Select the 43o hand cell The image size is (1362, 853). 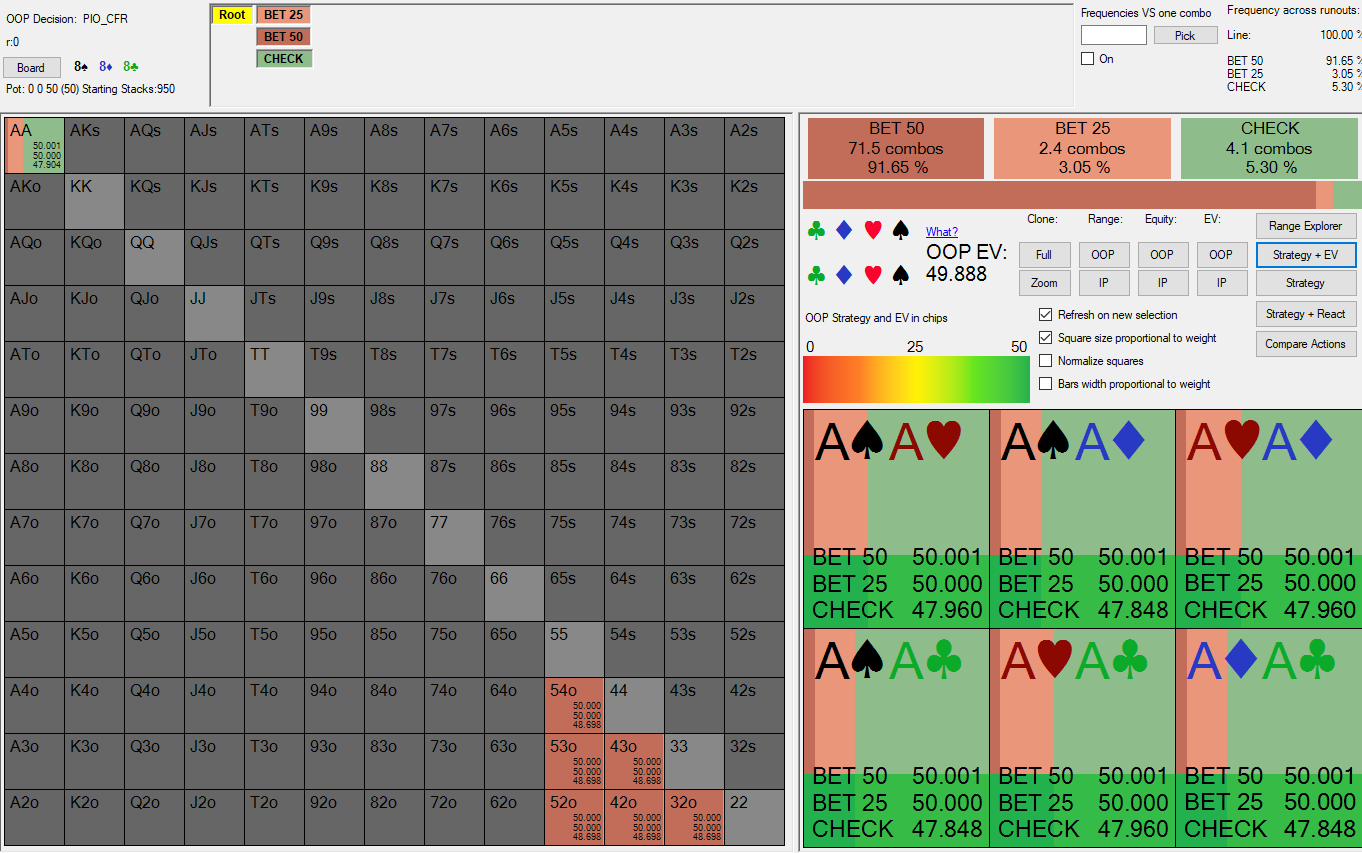coord(635,761)
